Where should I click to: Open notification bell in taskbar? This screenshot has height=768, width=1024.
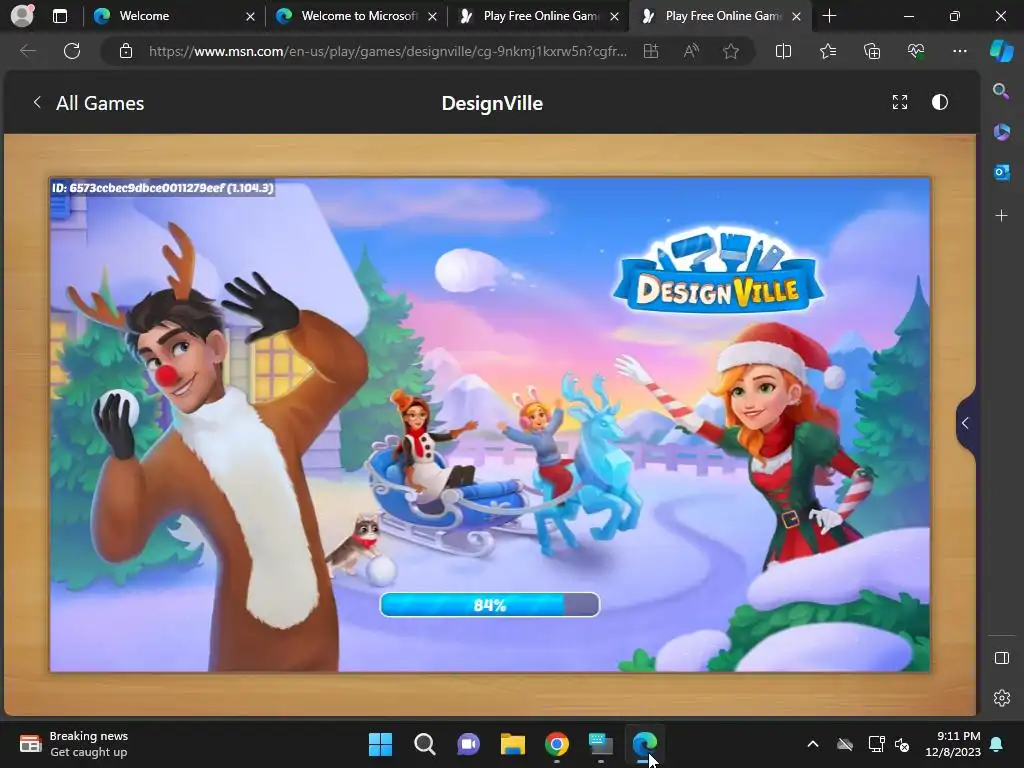[997, 744]
